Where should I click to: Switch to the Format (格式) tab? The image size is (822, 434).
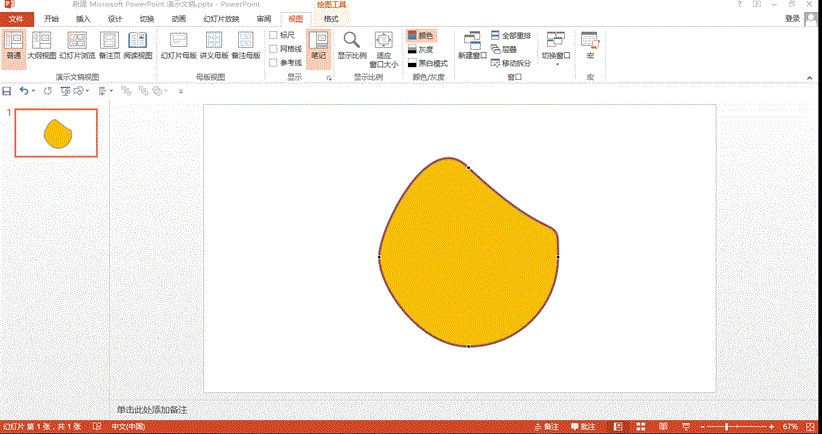point(330,19)
